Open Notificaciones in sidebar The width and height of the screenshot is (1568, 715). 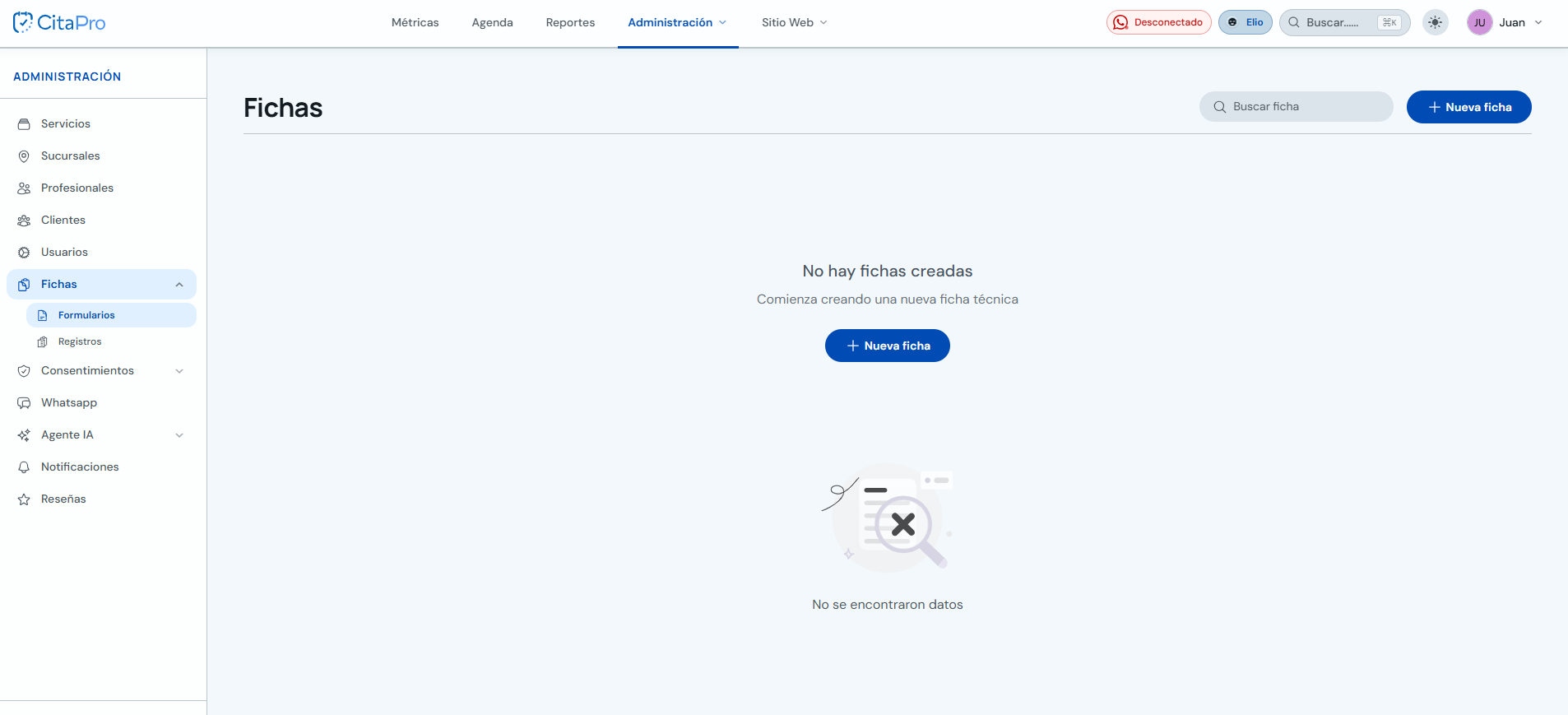pos(101,467)
